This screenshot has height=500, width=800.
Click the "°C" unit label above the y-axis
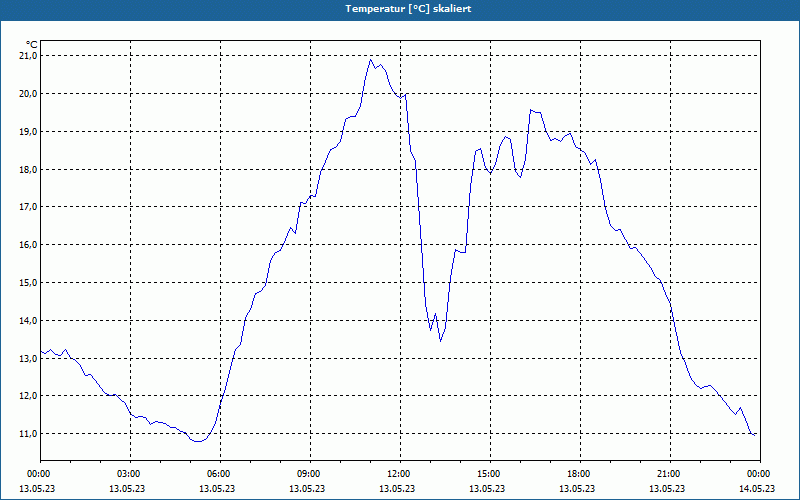pos(32,45)
